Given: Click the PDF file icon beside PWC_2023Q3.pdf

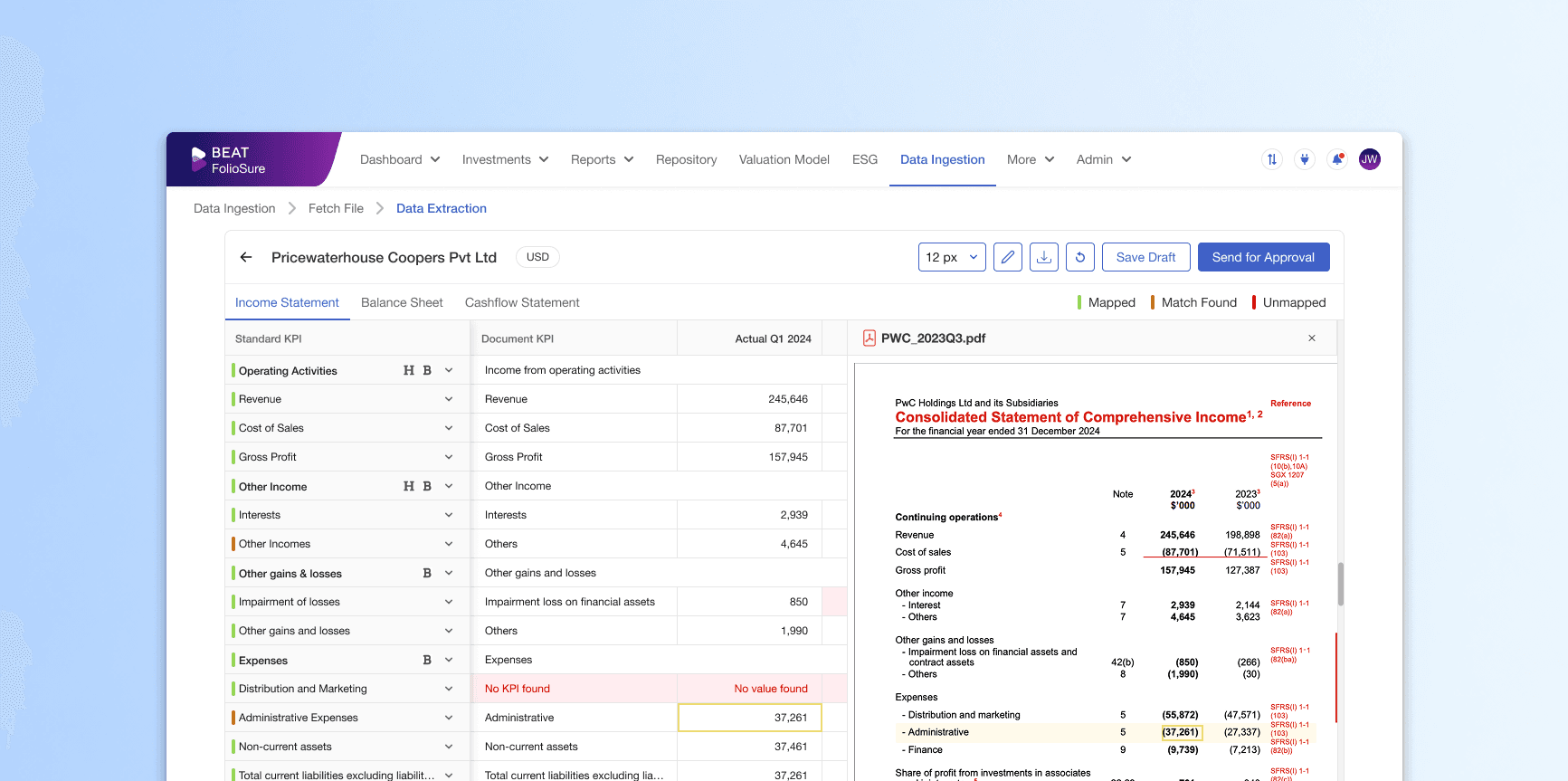Looking at the screenshot, I should 870,338.
